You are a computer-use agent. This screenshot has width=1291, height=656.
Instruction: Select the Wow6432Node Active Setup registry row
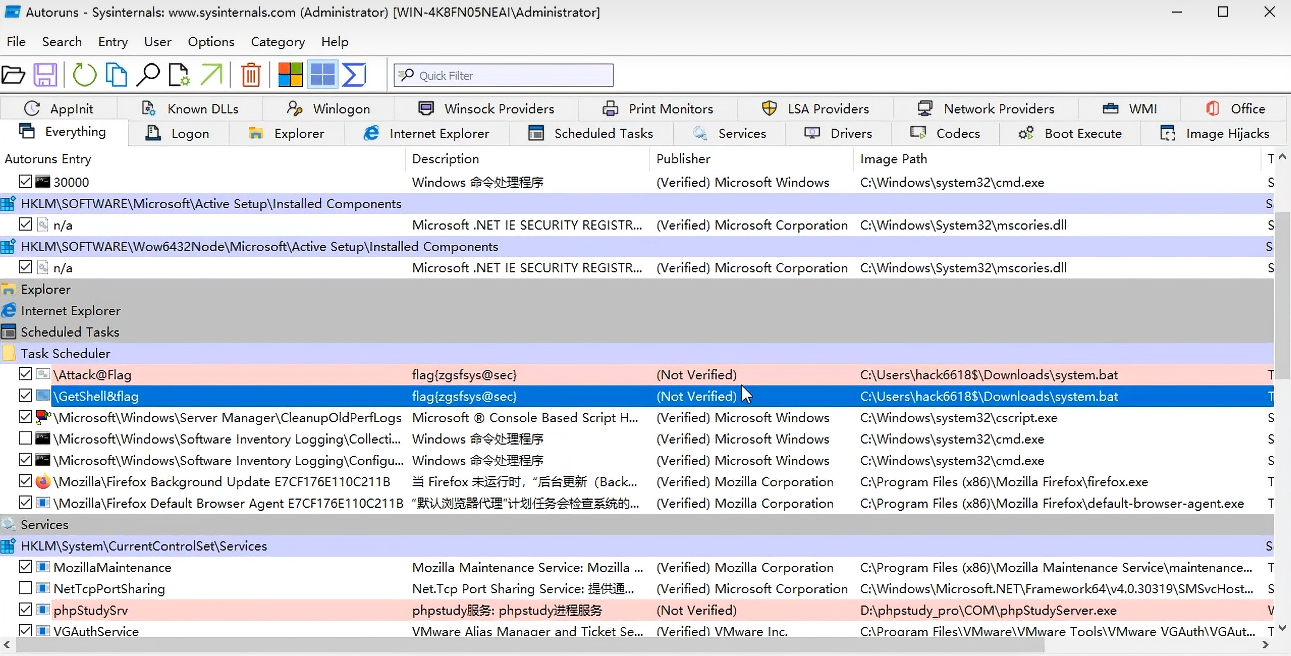point(637,246)
